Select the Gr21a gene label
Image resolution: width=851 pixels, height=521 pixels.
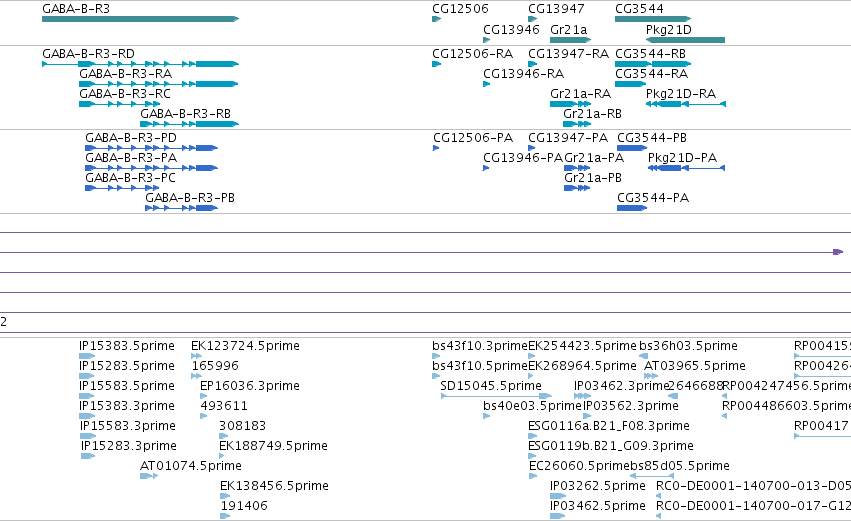(x=568, y=29)
